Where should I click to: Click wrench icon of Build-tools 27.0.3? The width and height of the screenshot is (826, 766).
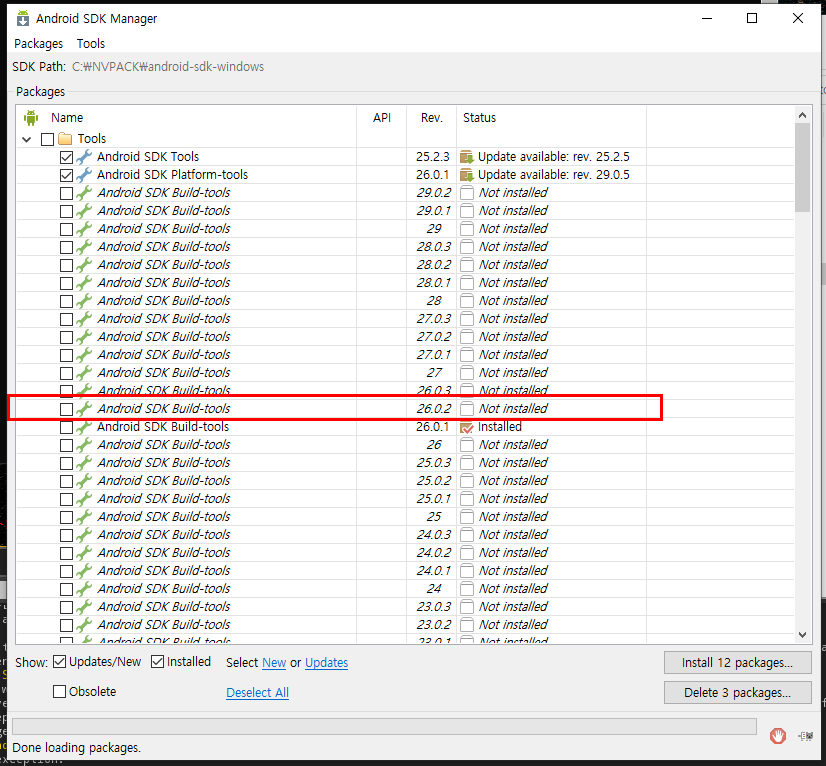point(84,319)
